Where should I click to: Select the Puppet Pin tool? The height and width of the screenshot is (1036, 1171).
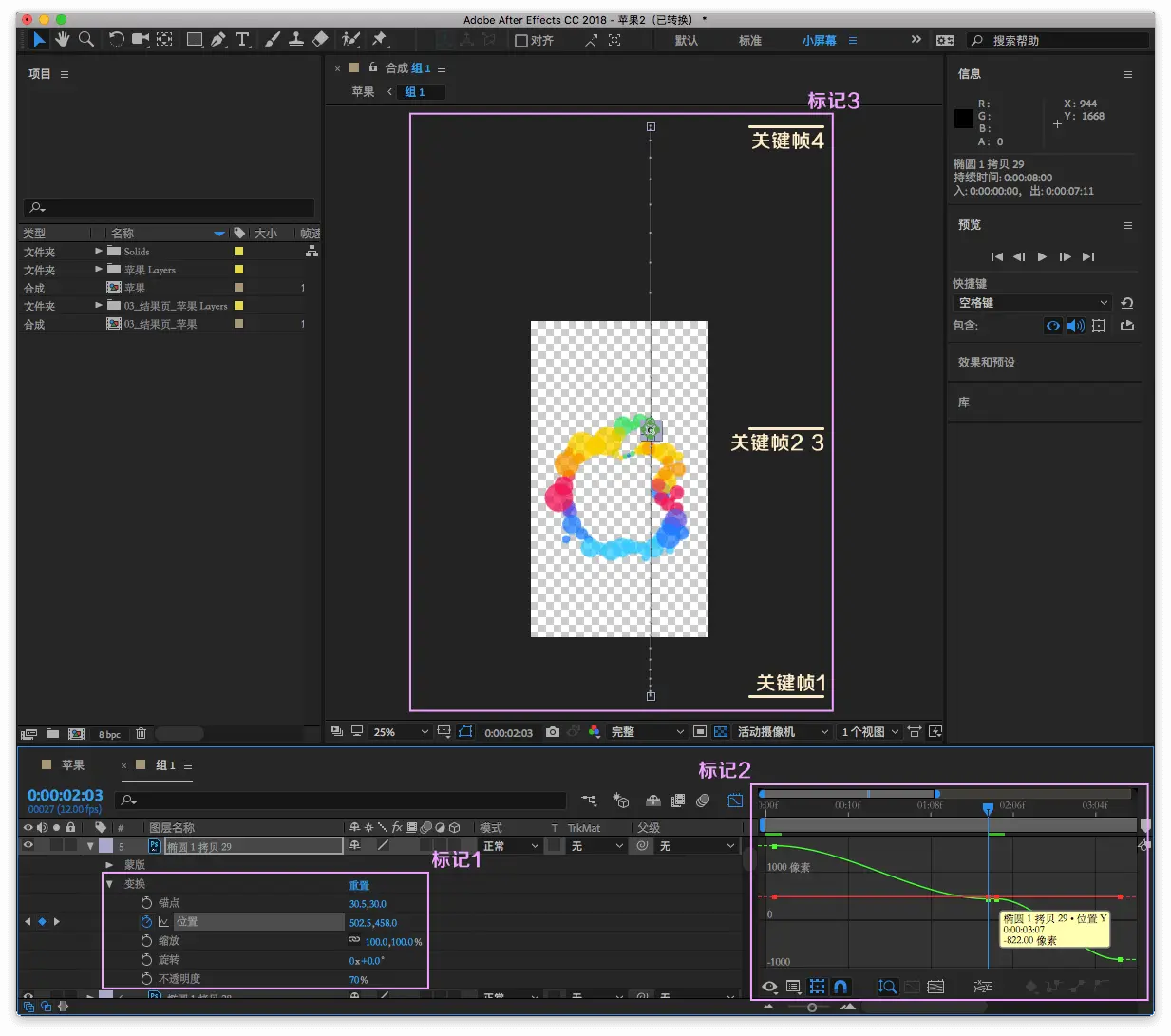(380, 39)
